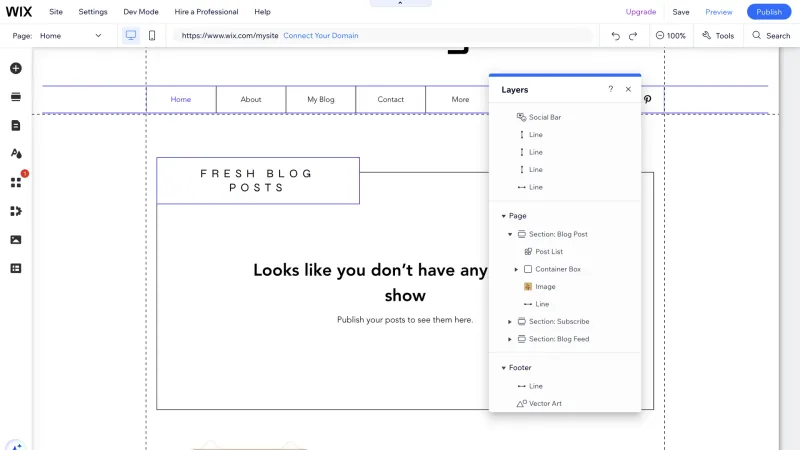Viewport: 800px width, 450px height.
Task: Click the site URL text in address bar
Action: (x=230, y=36)
